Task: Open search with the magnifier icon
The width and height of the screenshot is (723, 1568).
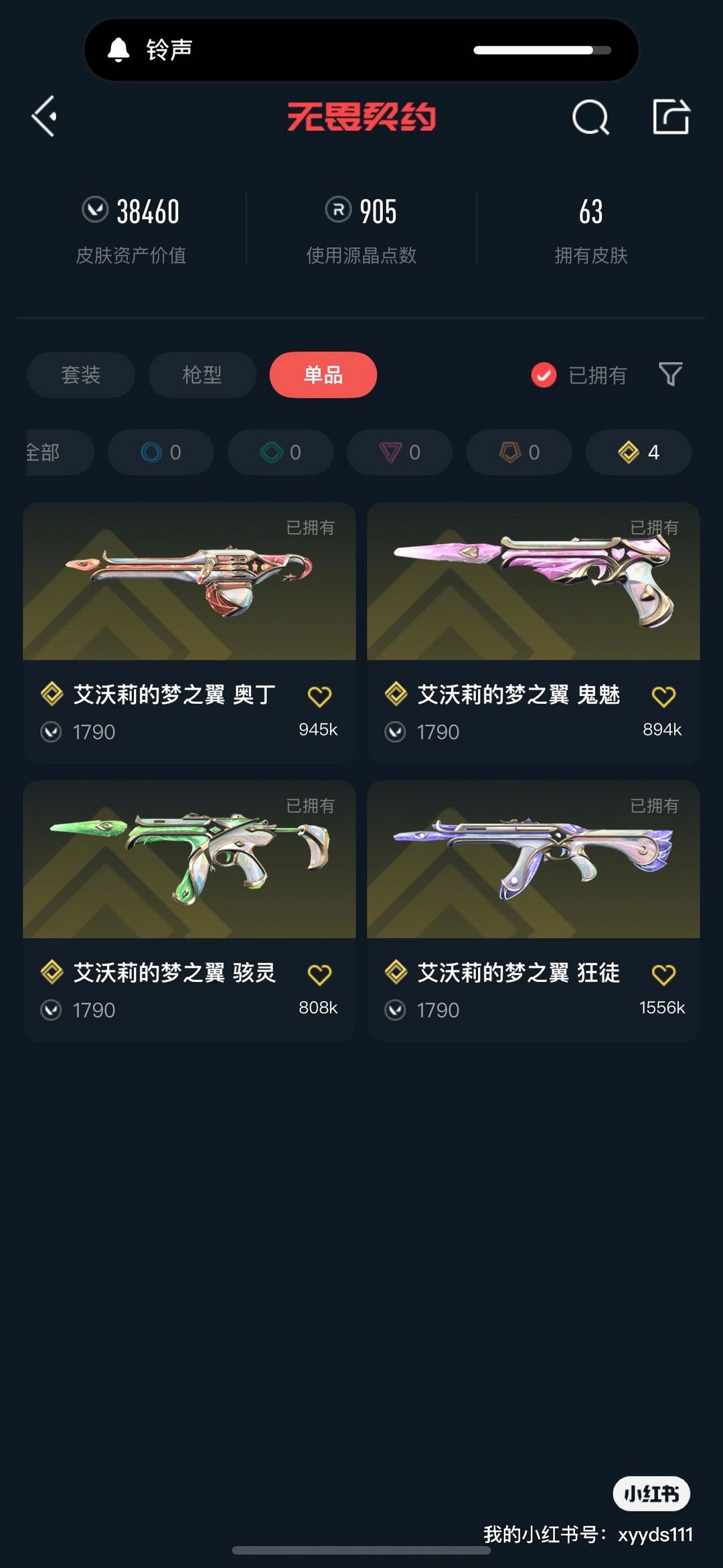Action: point(590,117)
